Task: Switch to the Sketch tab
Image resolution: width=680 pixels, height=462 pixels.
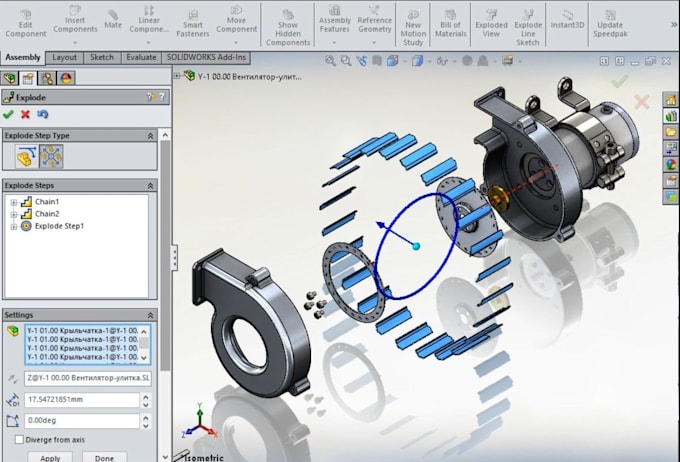Action: (101, 57)
